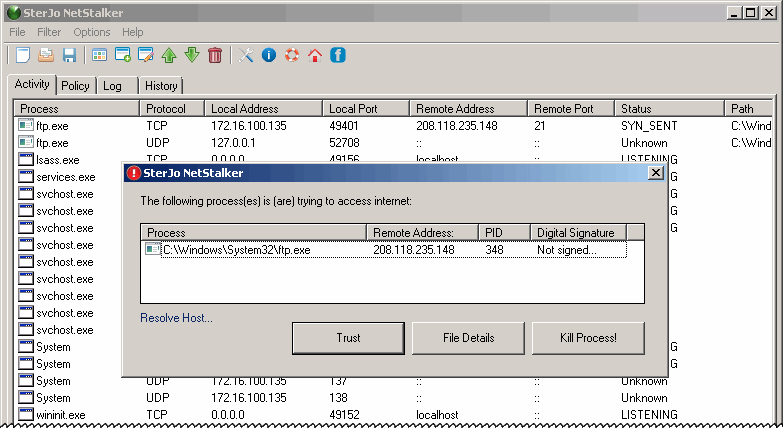783x428 pixels.
Task: Click the green up arrow icon
Action: pos(169,55)
